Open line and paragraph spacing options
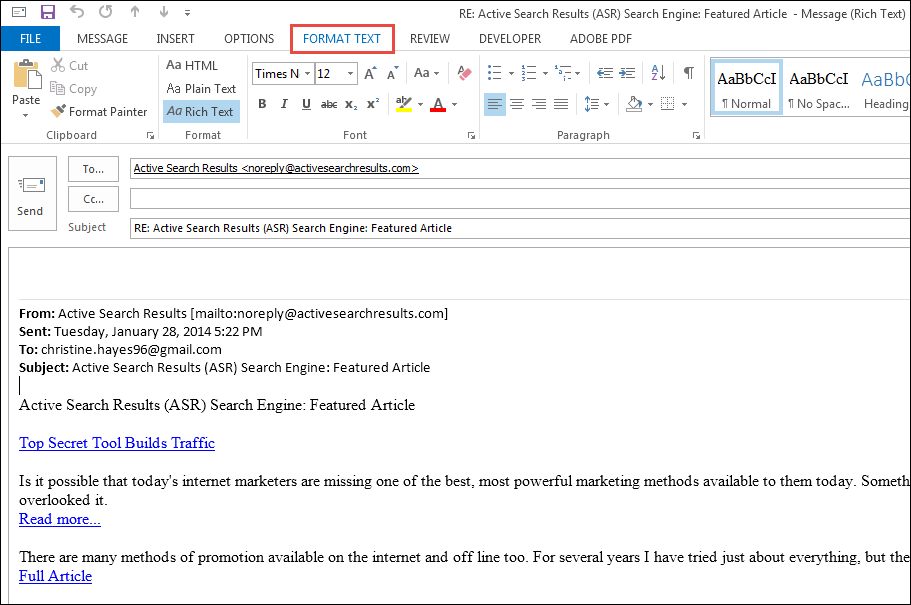 click(x=596, y=104)
